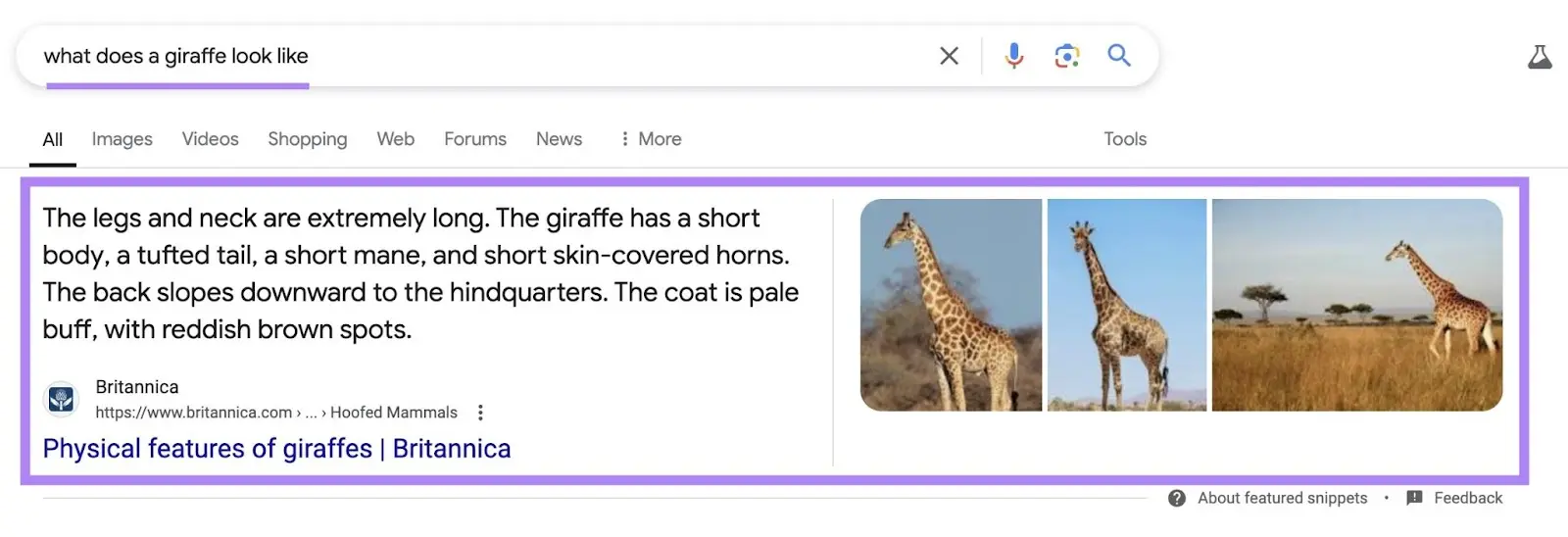Open Physical features of giraffes link
1568x537 pixels.
coord(276,449)
